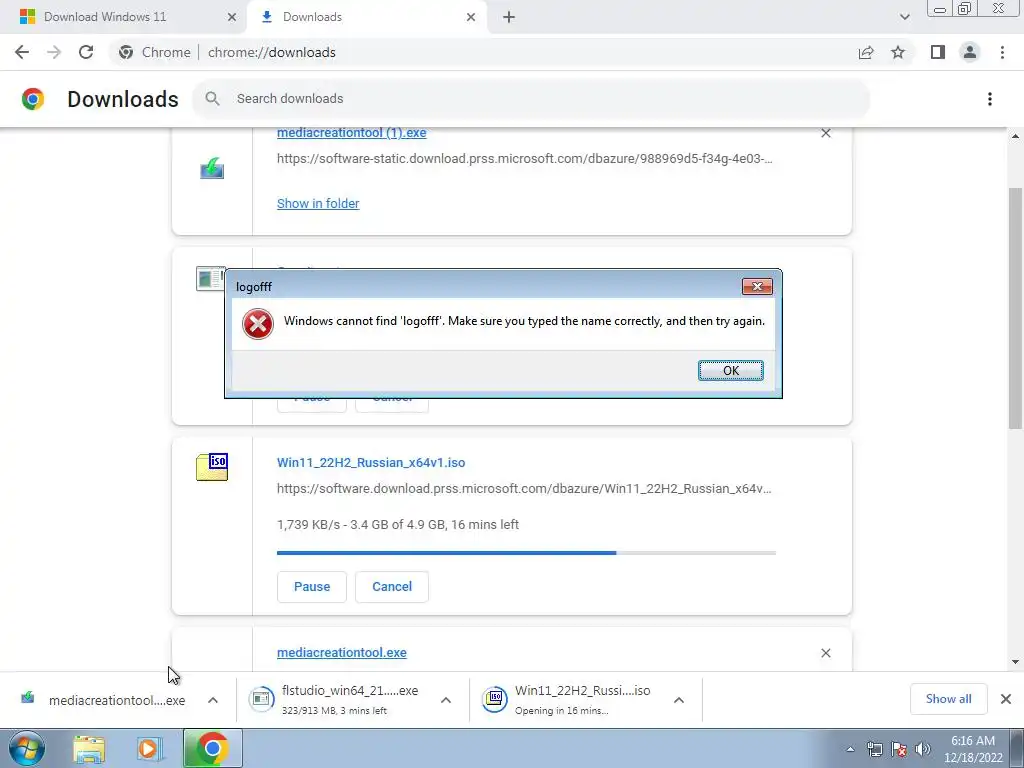Launch Windows Media Player from taskbar

click(x=148, y=748)
